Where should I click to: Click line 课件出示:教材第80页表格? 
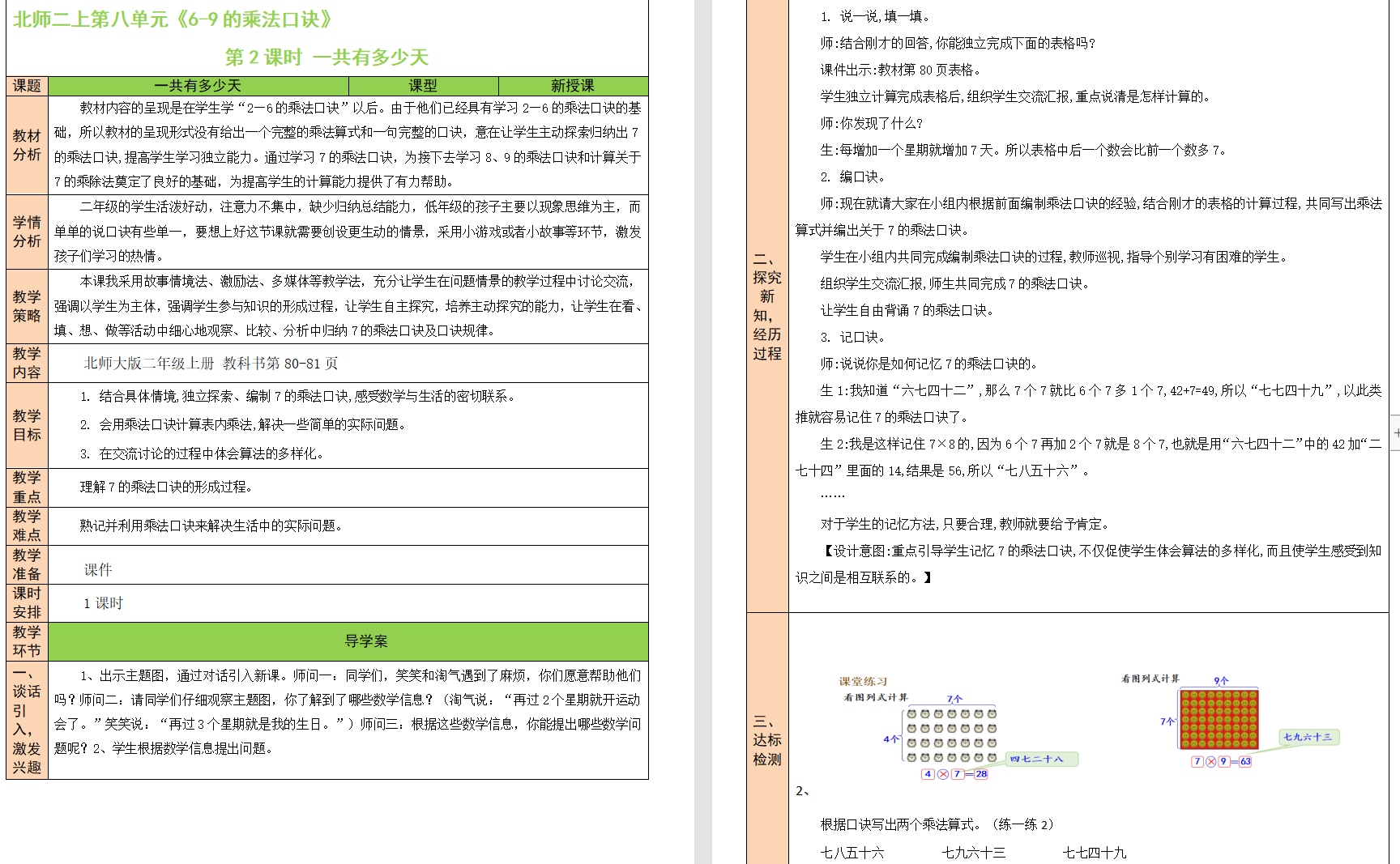902,70
